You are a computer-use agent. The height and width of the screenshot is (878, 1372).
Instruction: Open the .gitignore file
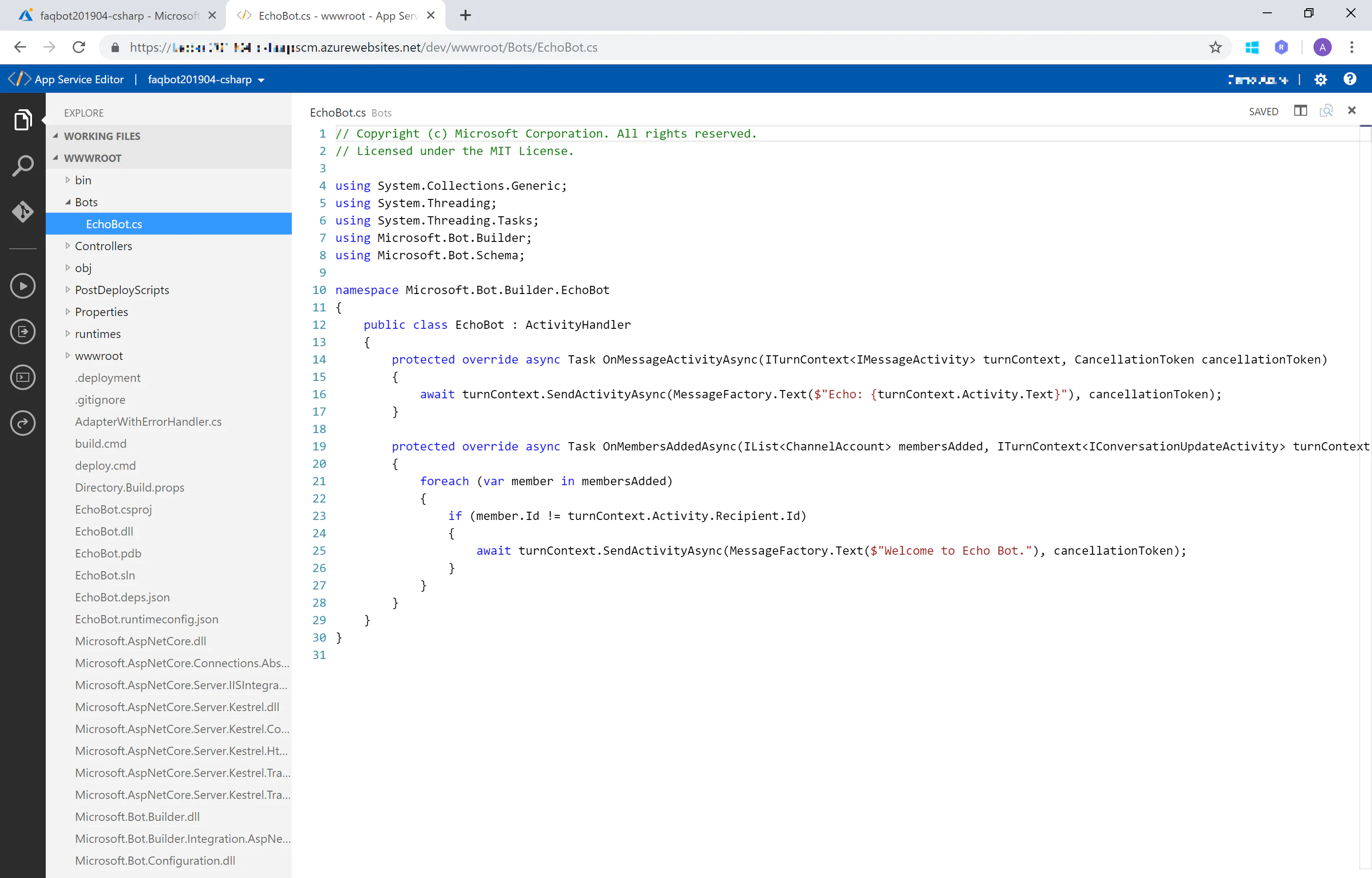pos(100,400)
